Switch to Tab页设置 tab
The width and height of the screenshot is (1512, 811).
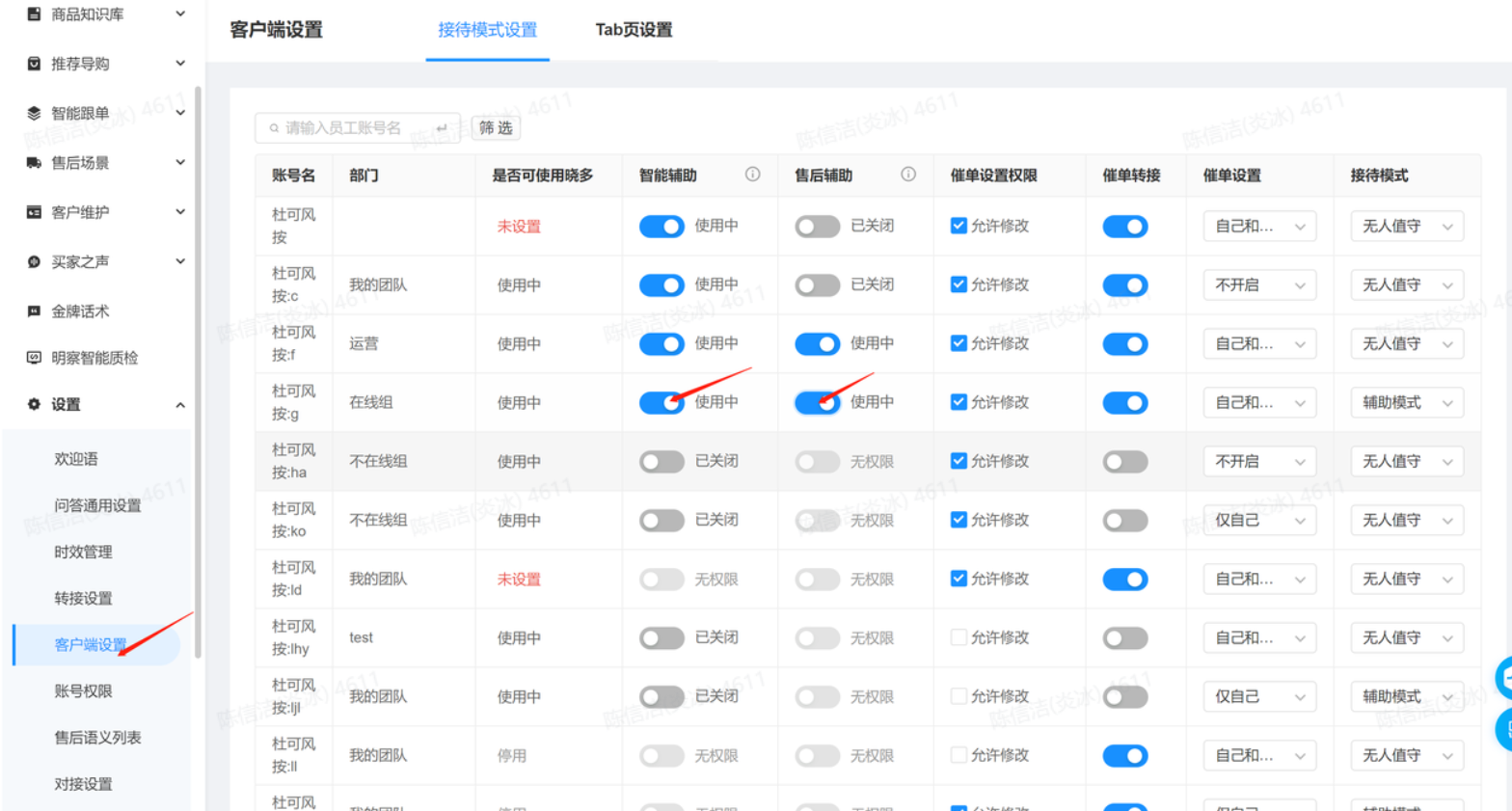634,30
